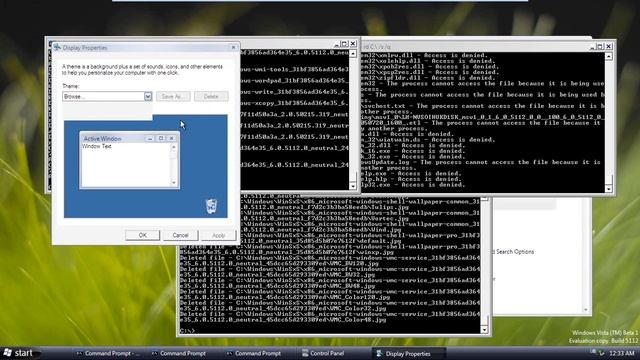Click the preview Active Window minimize button
The image size is (640, 360).
coord(150,138)
